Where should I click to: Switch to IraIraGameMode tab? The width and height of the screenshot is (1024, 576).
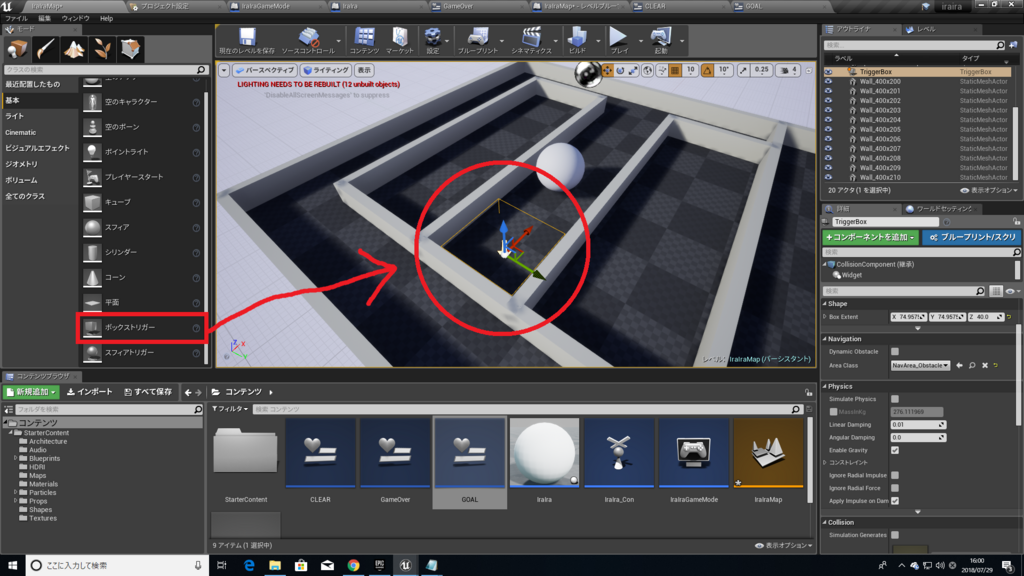coord(264,6)
